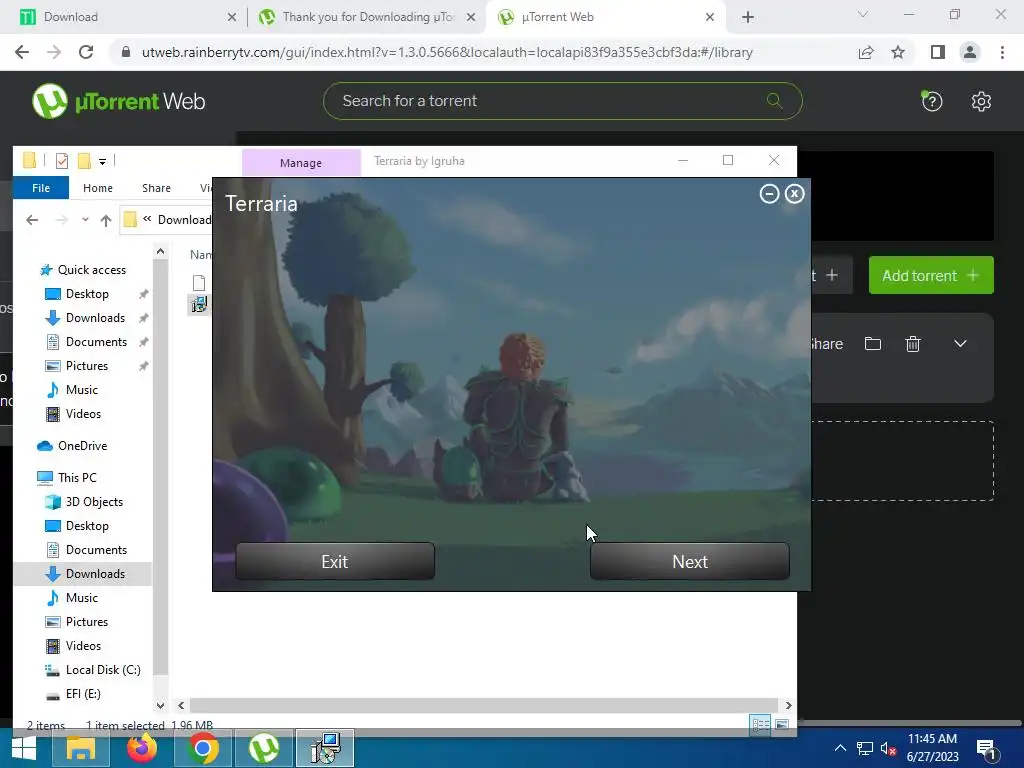The width and height of the screenshot is (1024, 768).
Task: Show hidden system tray icons
Action: 840,748
